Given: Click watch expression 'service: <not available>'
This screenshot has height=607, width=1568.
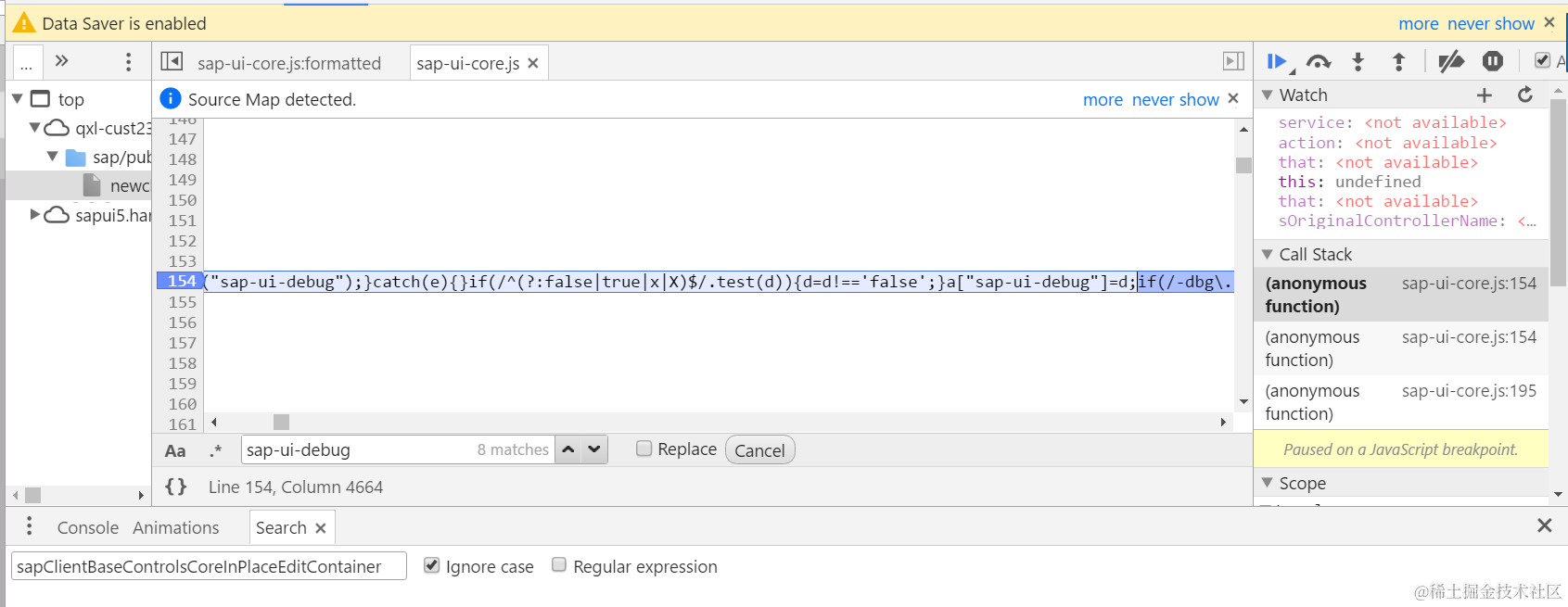Looking at the screenshot, I should pos(1392,122).
